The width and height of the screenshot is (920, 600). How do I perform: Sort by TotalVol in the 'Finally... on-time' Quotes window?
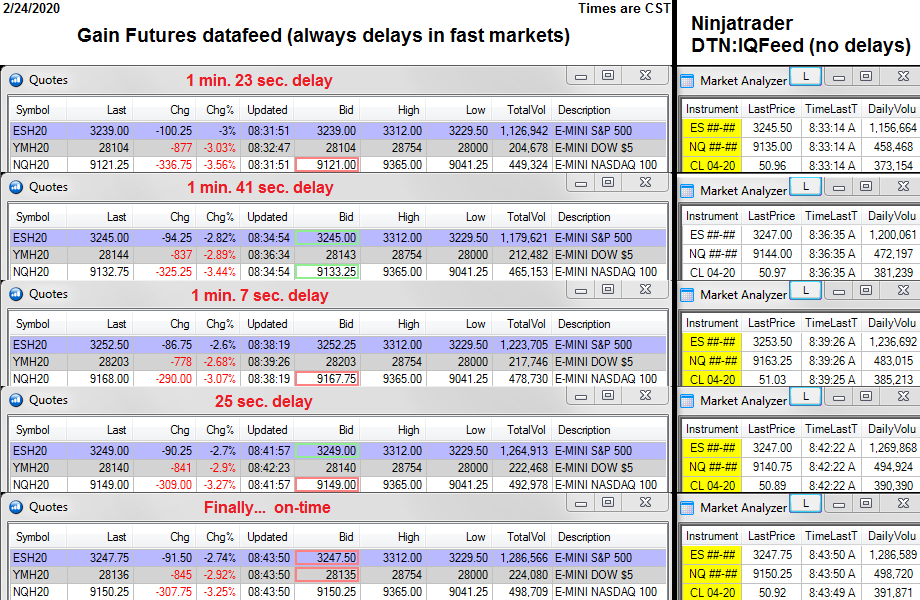coord(526,537)
